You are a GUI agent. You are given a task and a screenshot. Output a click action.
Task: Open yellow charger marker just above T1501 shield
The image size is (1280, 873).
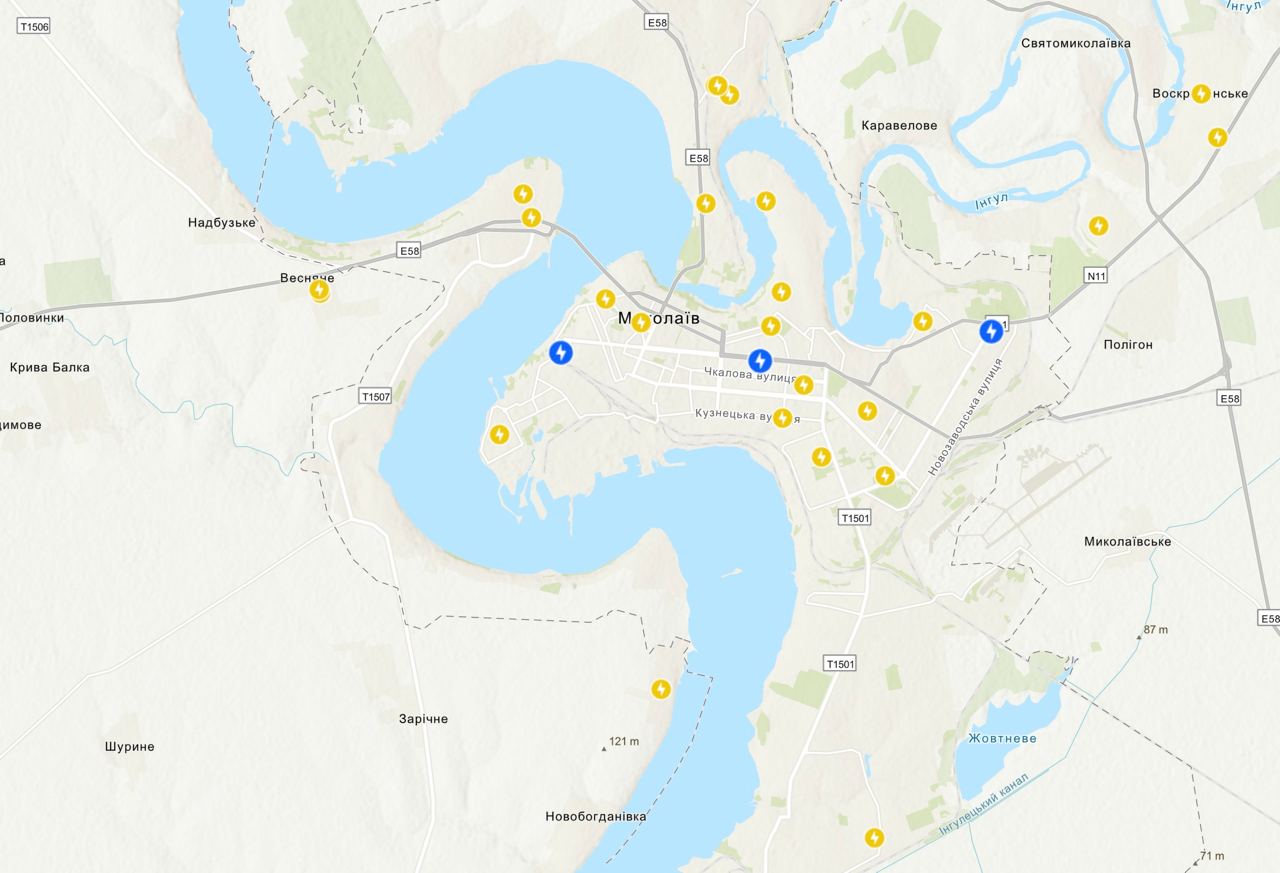coord(885,476)
